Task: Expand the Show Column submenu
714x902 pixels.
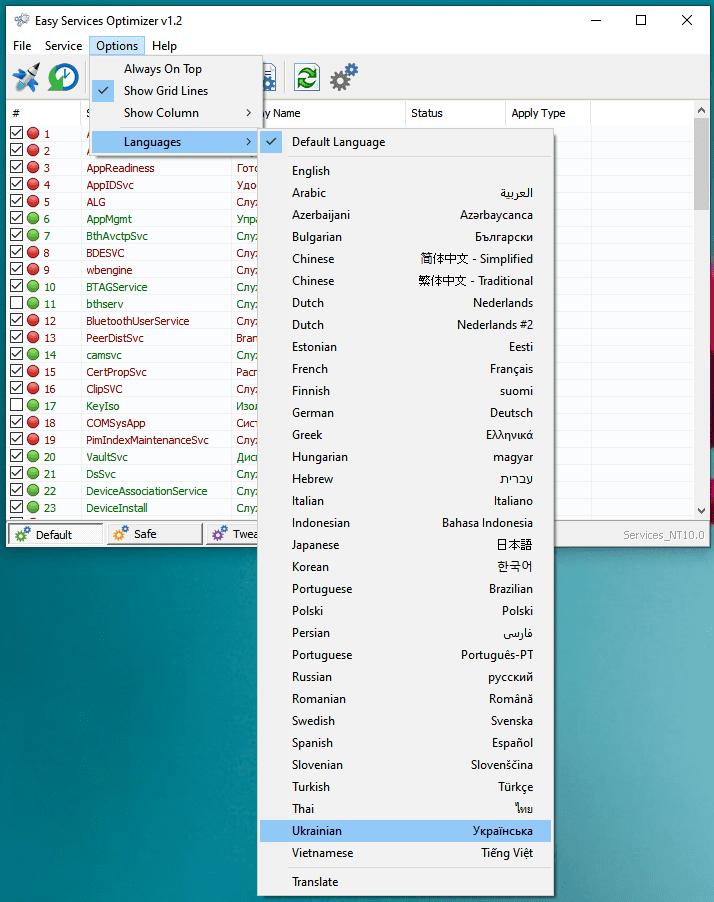Action: tap(174, 113)
